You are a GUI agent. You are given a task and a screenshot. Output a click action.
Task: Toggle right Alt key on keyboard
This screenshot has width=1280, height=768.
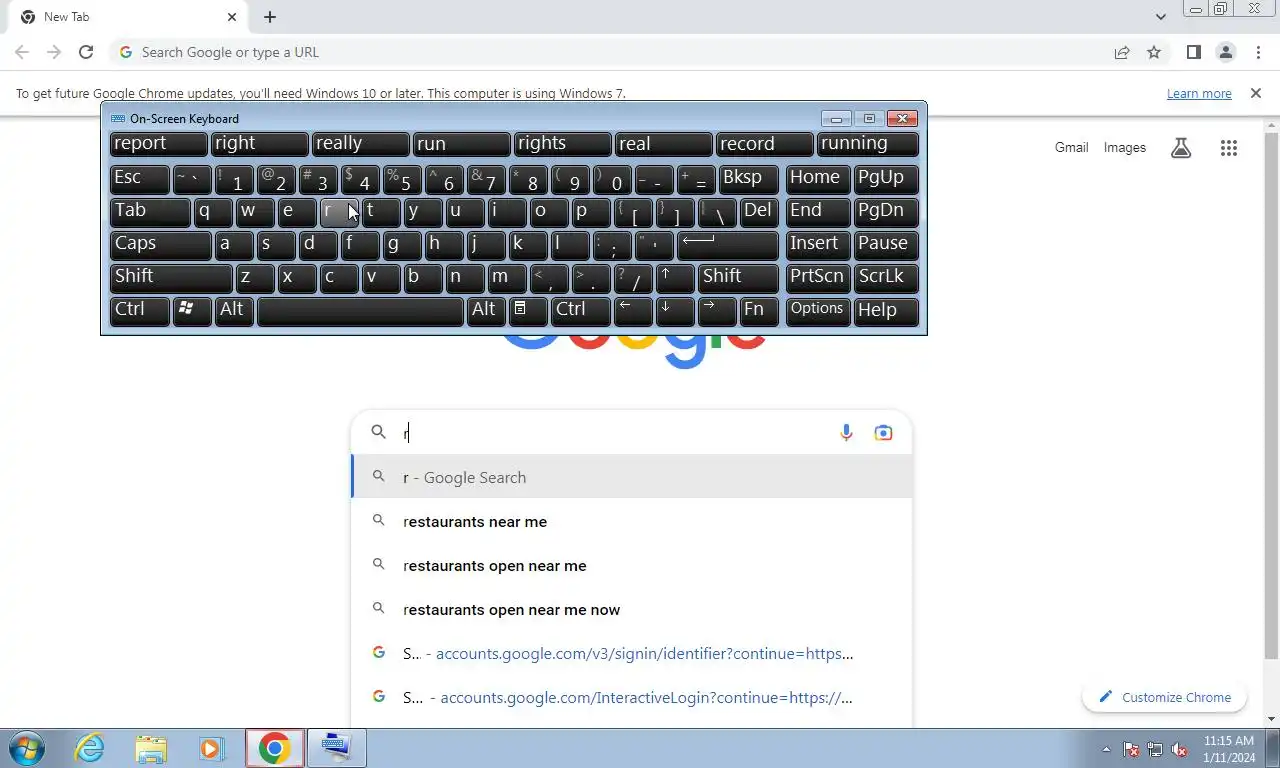point(486,310)
